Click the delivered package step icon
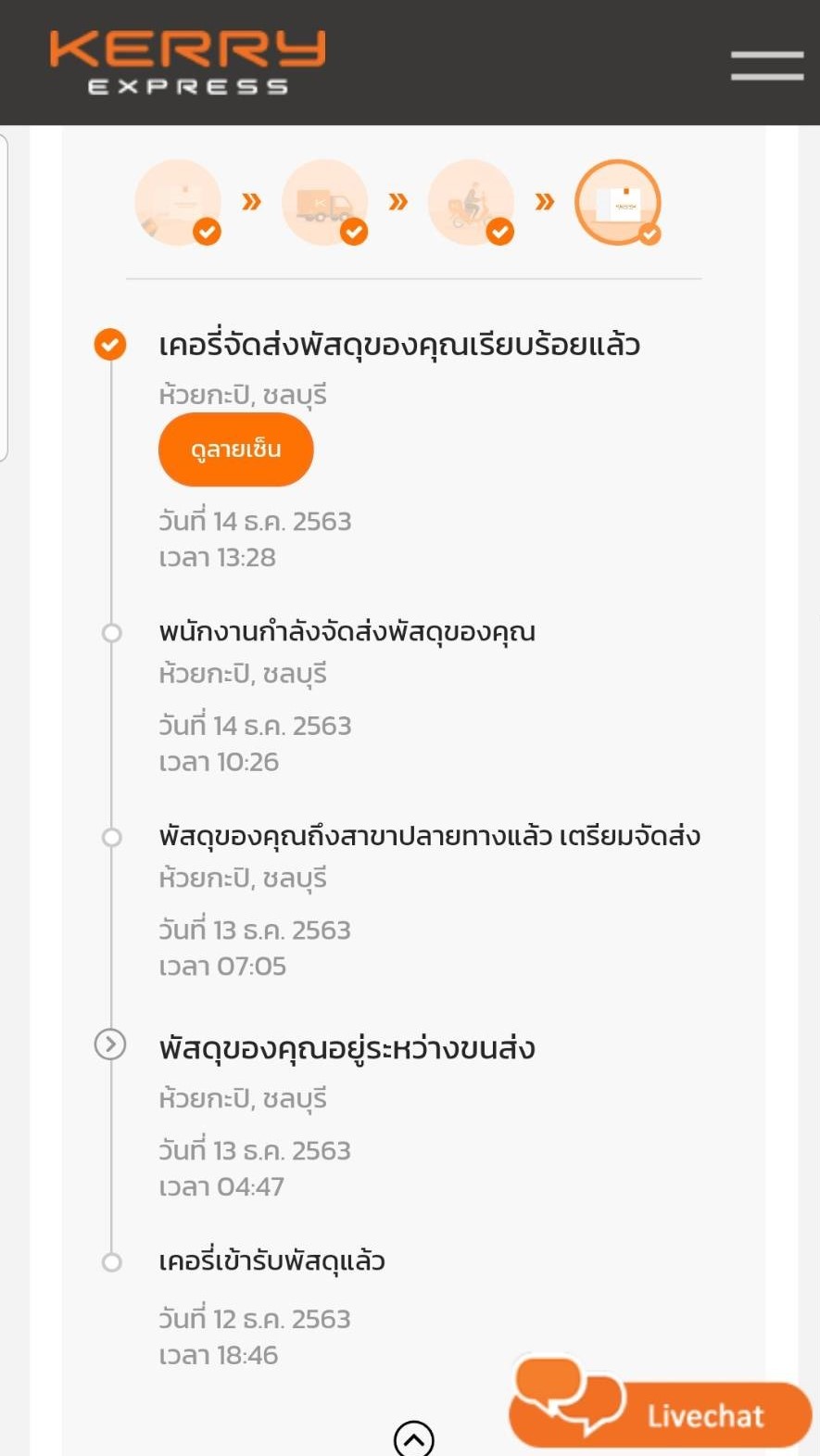 click(x=617, y=202)
